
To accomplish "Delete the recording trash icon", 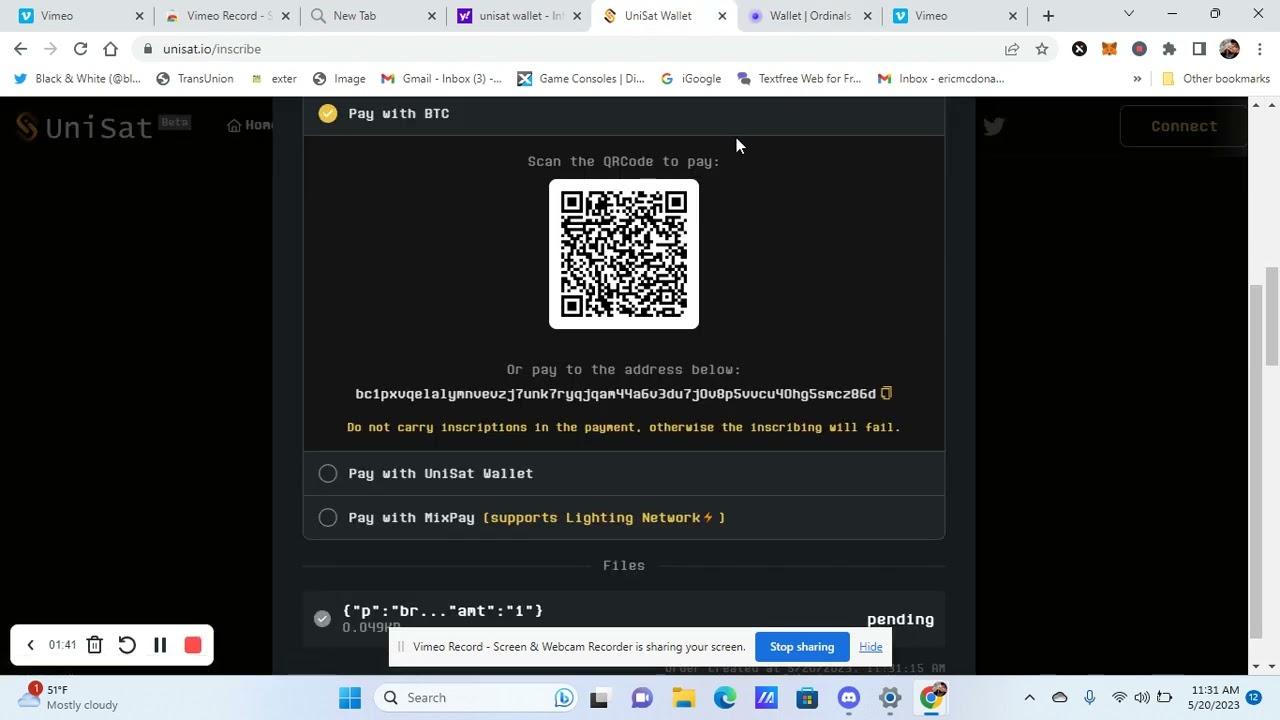I will (94, 645).
